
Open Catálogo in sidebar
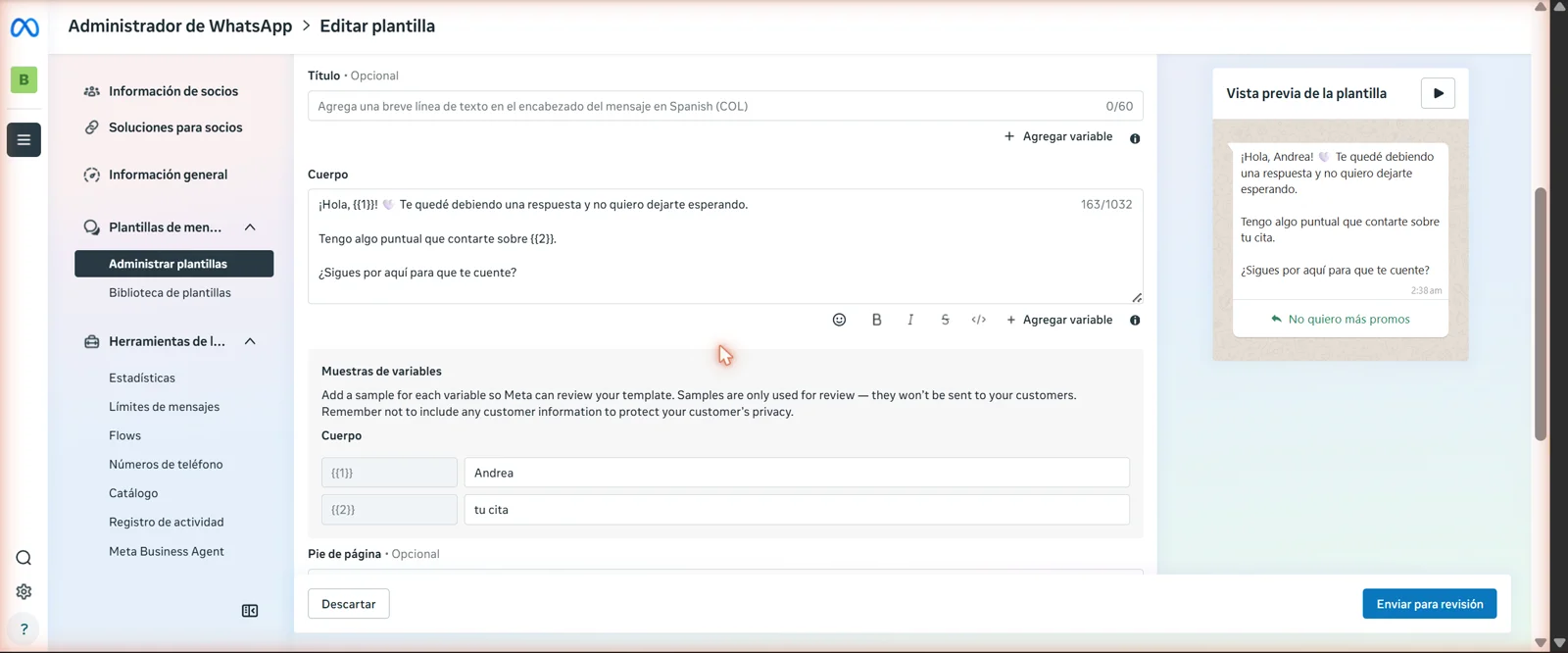133,493
